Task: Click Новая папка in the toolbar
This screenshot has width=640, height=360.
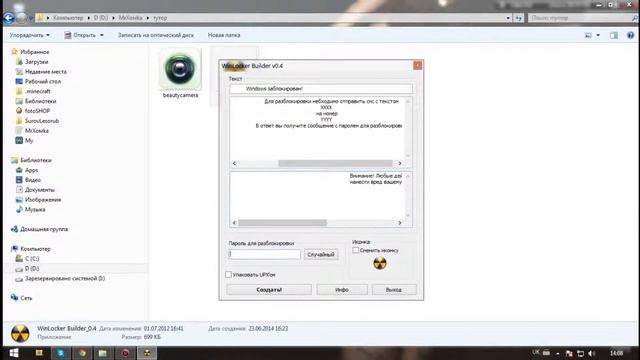Action: (224, 35)
